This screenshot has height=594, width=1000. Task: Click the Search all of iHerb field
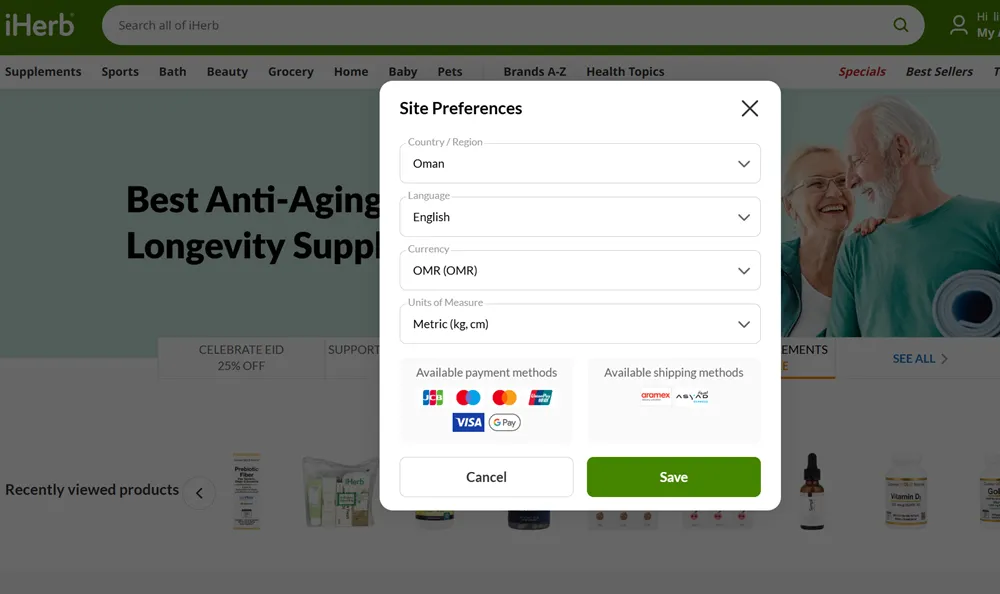[497, 25]
